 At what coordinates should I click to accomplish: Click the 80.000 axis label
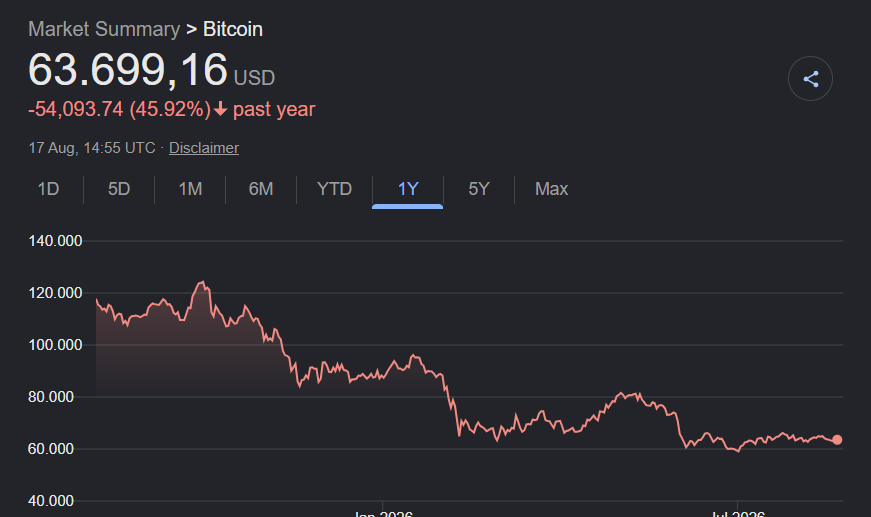coord(51,397)
